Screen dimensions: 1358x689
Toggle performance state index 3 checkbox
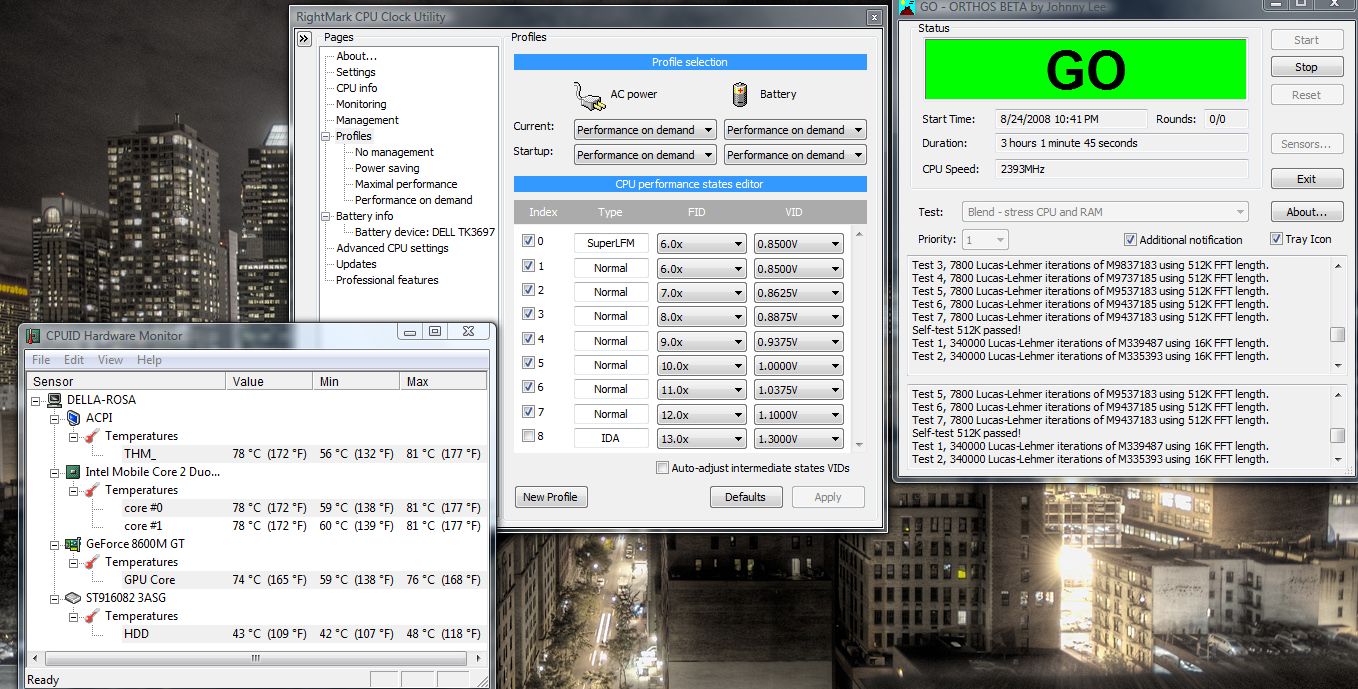point(528,314)
